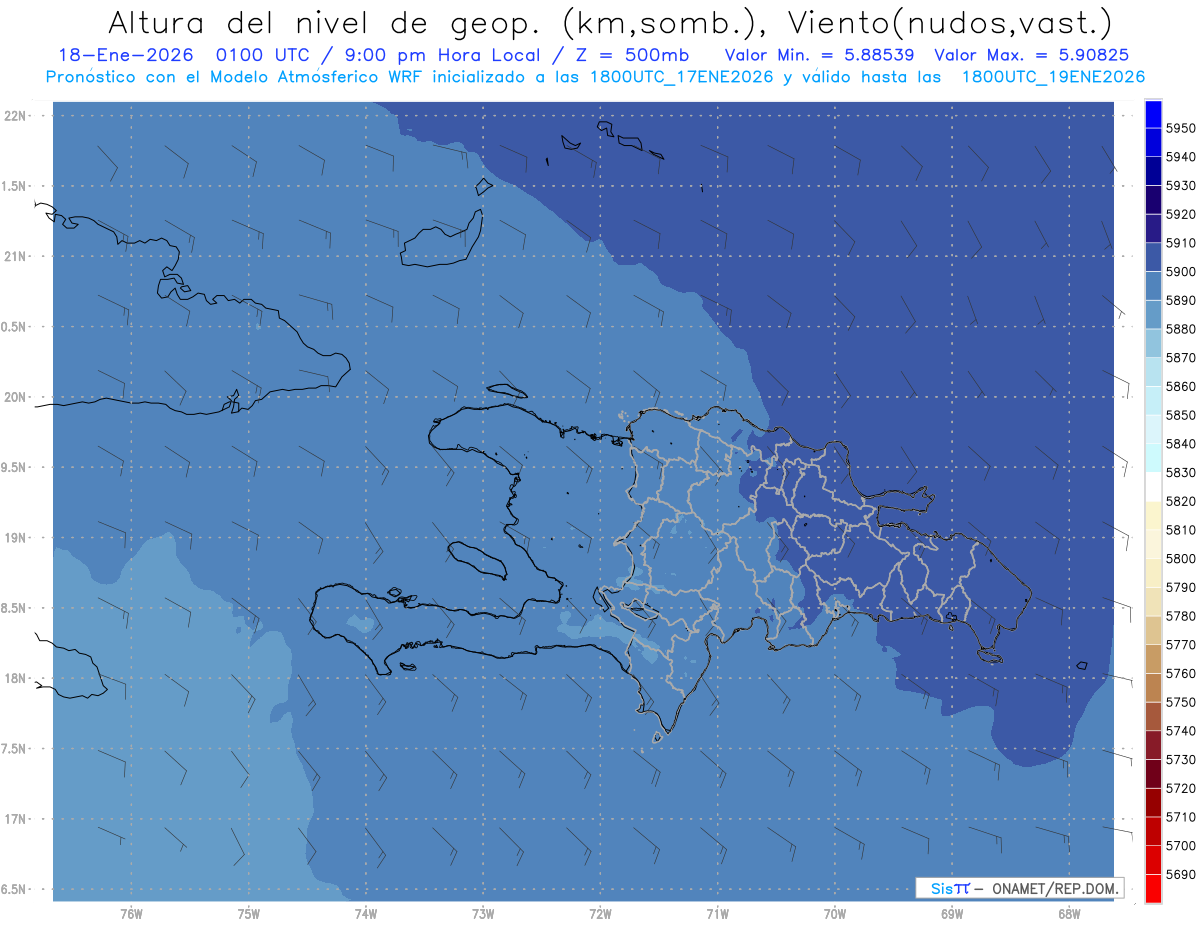Click the '1800UTC_17ENE2026' initialization time text
Image resolution: width=1200 pixels, height=927 pixels.
click(683, 77)
